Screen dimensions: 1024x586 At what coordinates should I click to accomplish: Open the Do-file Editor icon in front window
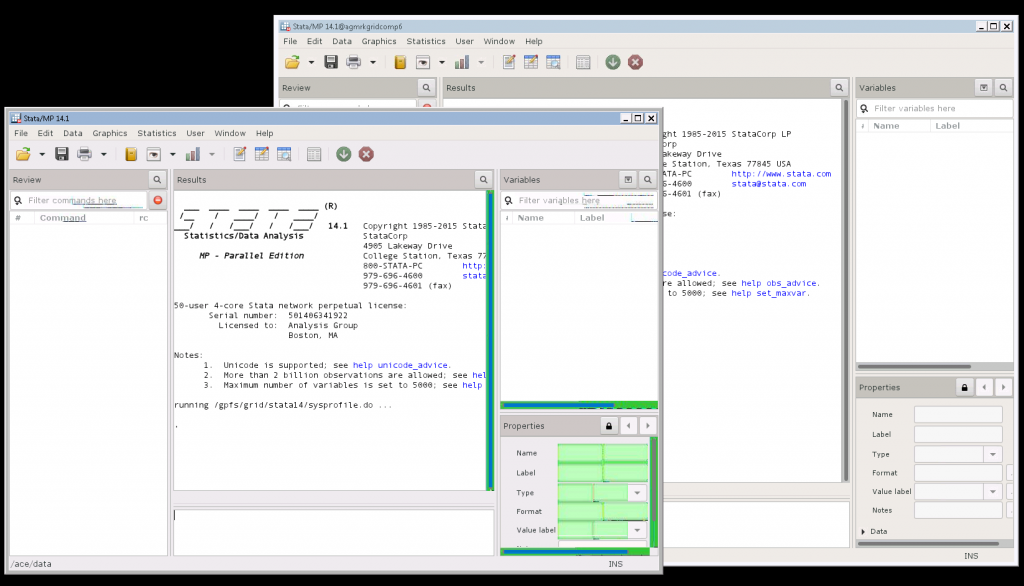[x=240, y=154]
